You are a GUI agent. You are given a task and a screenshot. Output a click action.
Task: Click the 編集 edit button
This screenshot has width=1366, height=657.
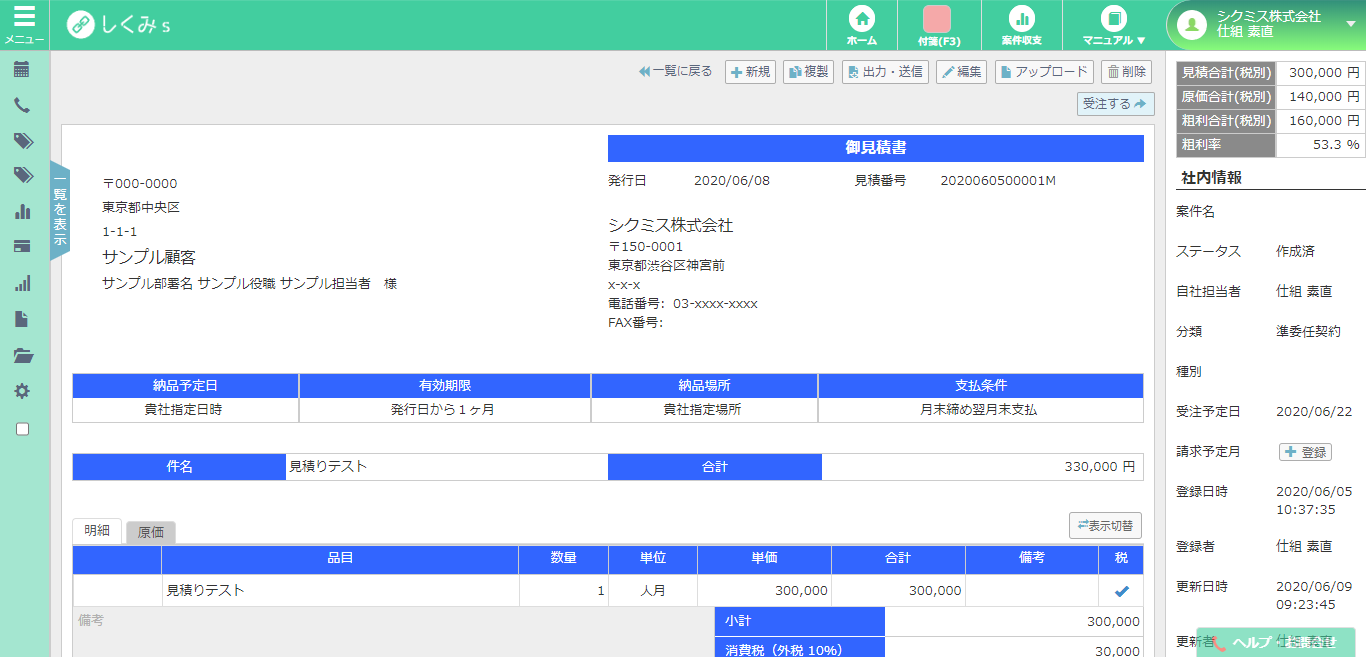(x=961, y=72)
